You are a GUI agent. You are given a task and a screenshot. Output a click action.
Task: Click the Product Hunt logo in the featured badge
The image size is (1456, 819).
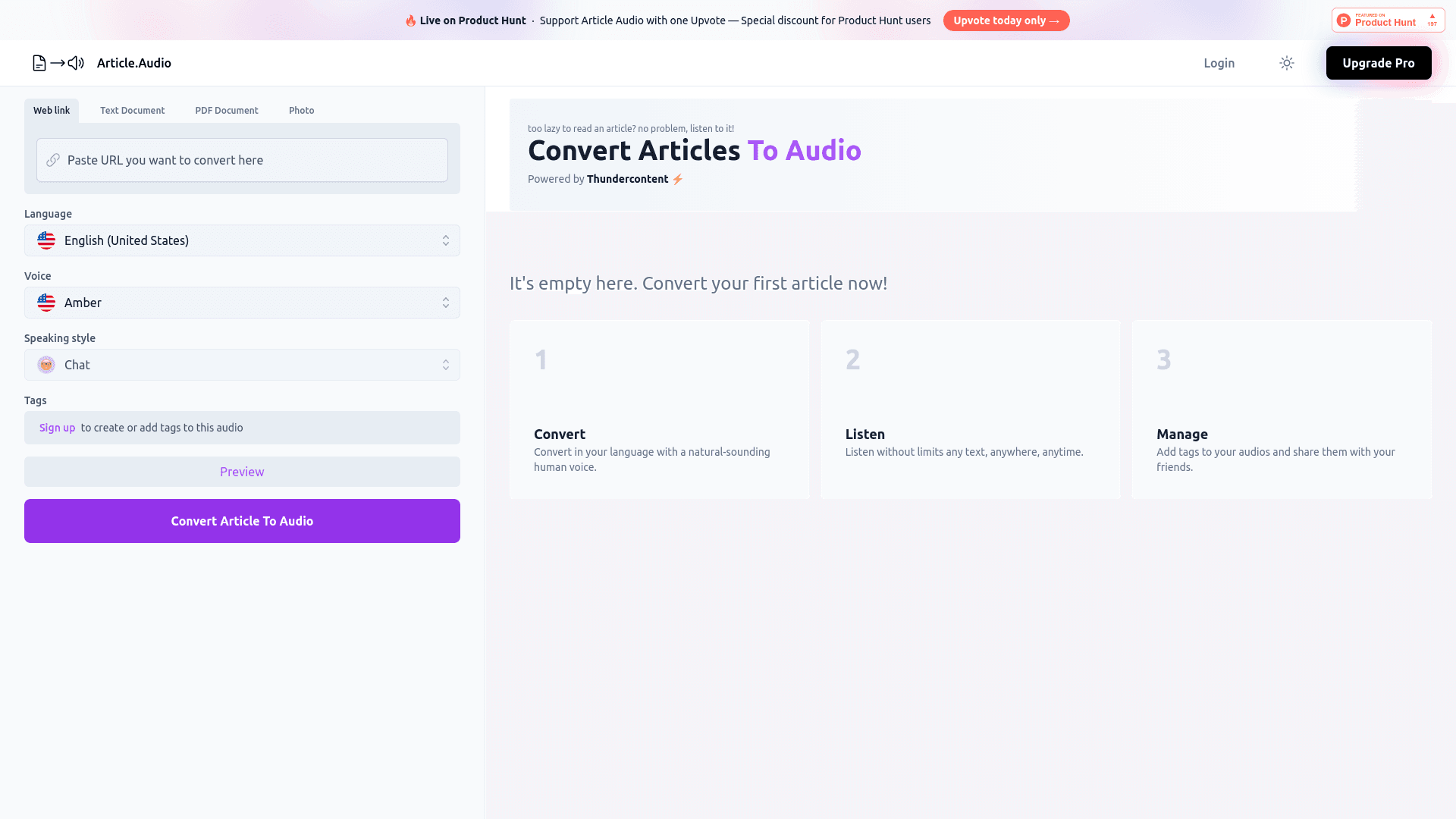1344,19
